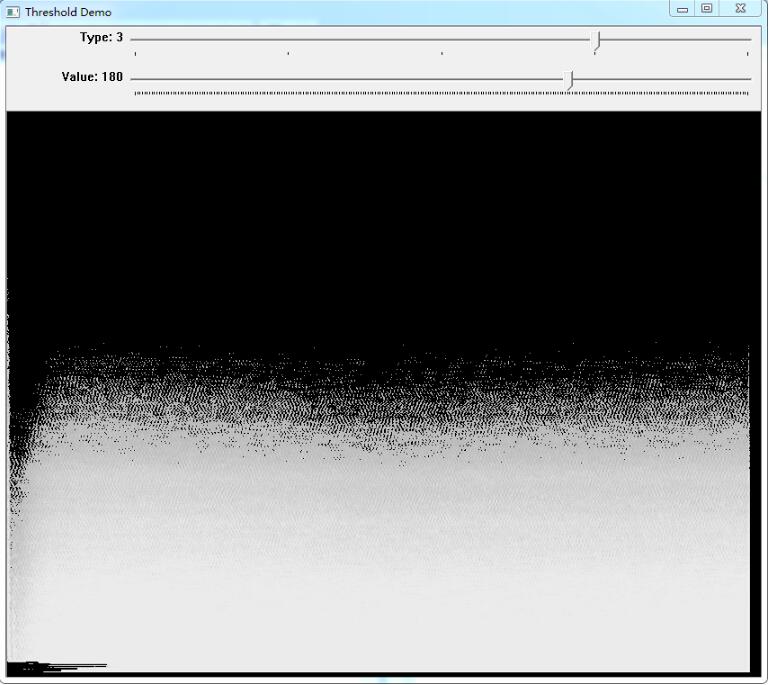This screenshot has height=685, width=770.
Task: Click the thresholded image display
Action: tap(384, 394)
